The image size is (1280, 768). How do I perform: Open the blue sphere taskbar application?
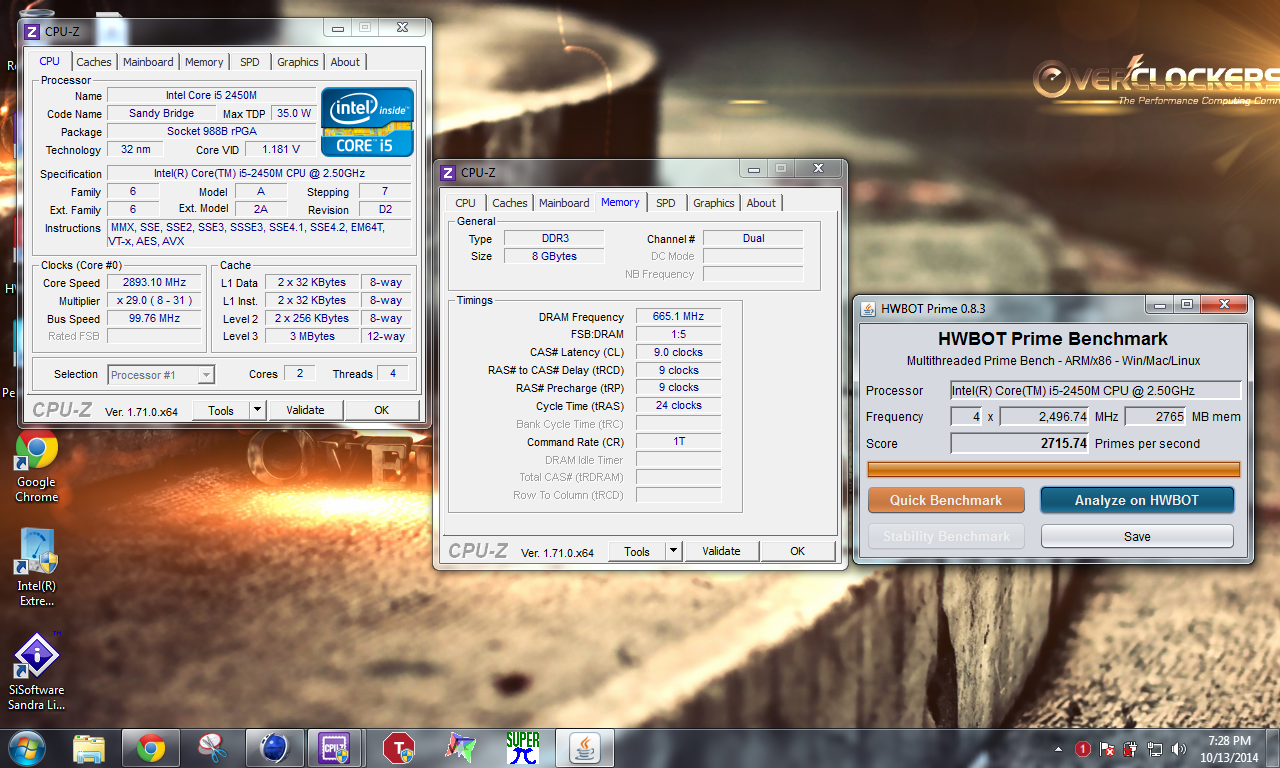pos(273,748)
